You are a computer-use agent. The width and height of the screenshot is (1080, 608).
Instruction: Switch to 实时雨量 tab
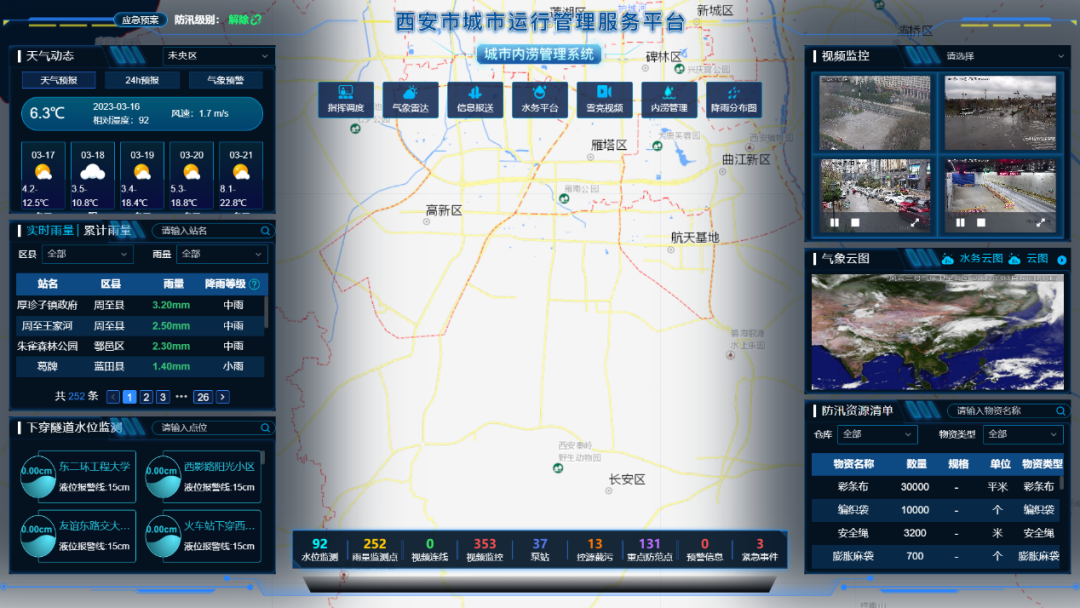pyautogui.click(x=50, y=231)
